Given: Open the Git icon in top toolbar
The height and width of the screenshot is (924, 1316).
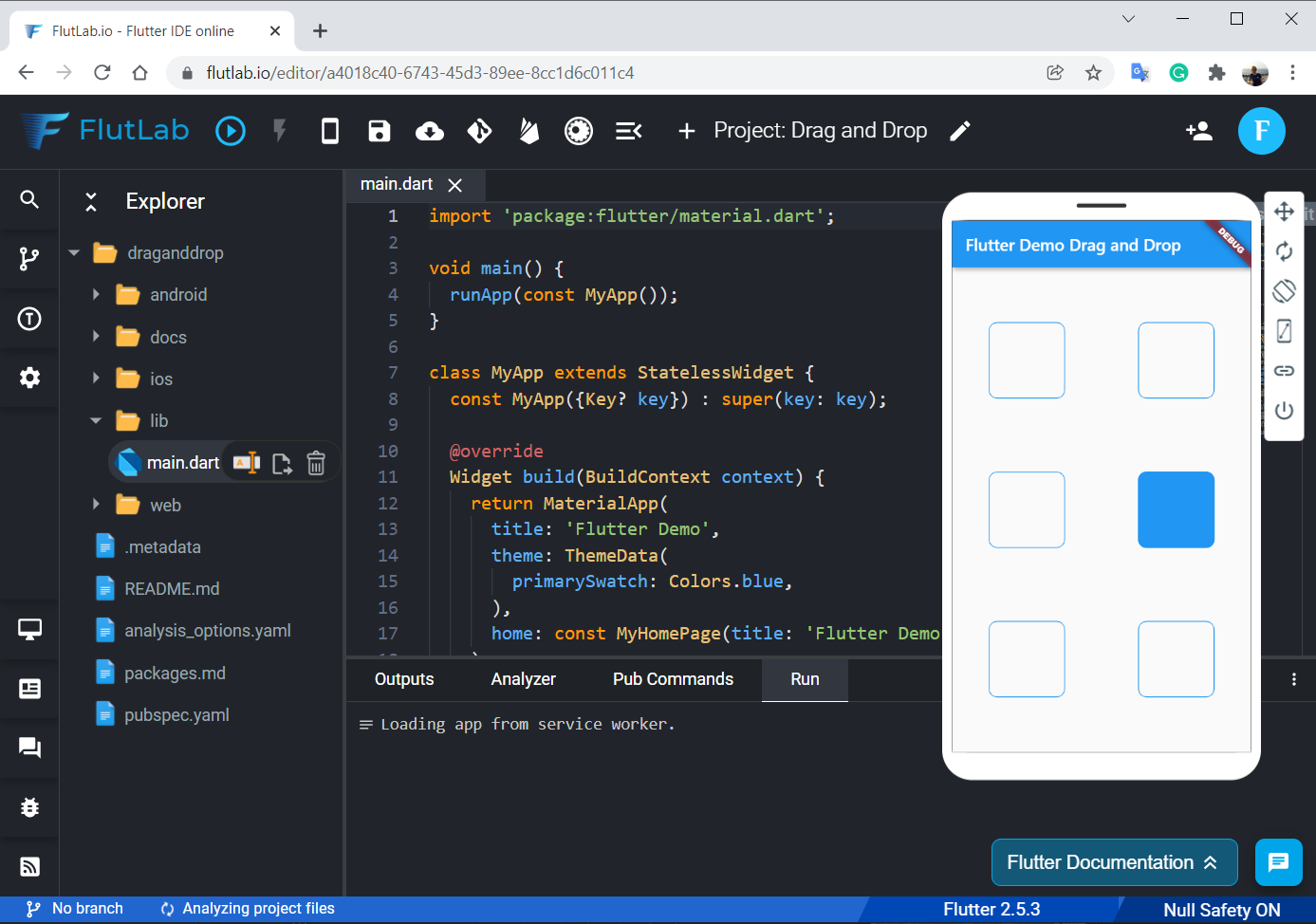Looking at the screenshot, I should (480, 131).
